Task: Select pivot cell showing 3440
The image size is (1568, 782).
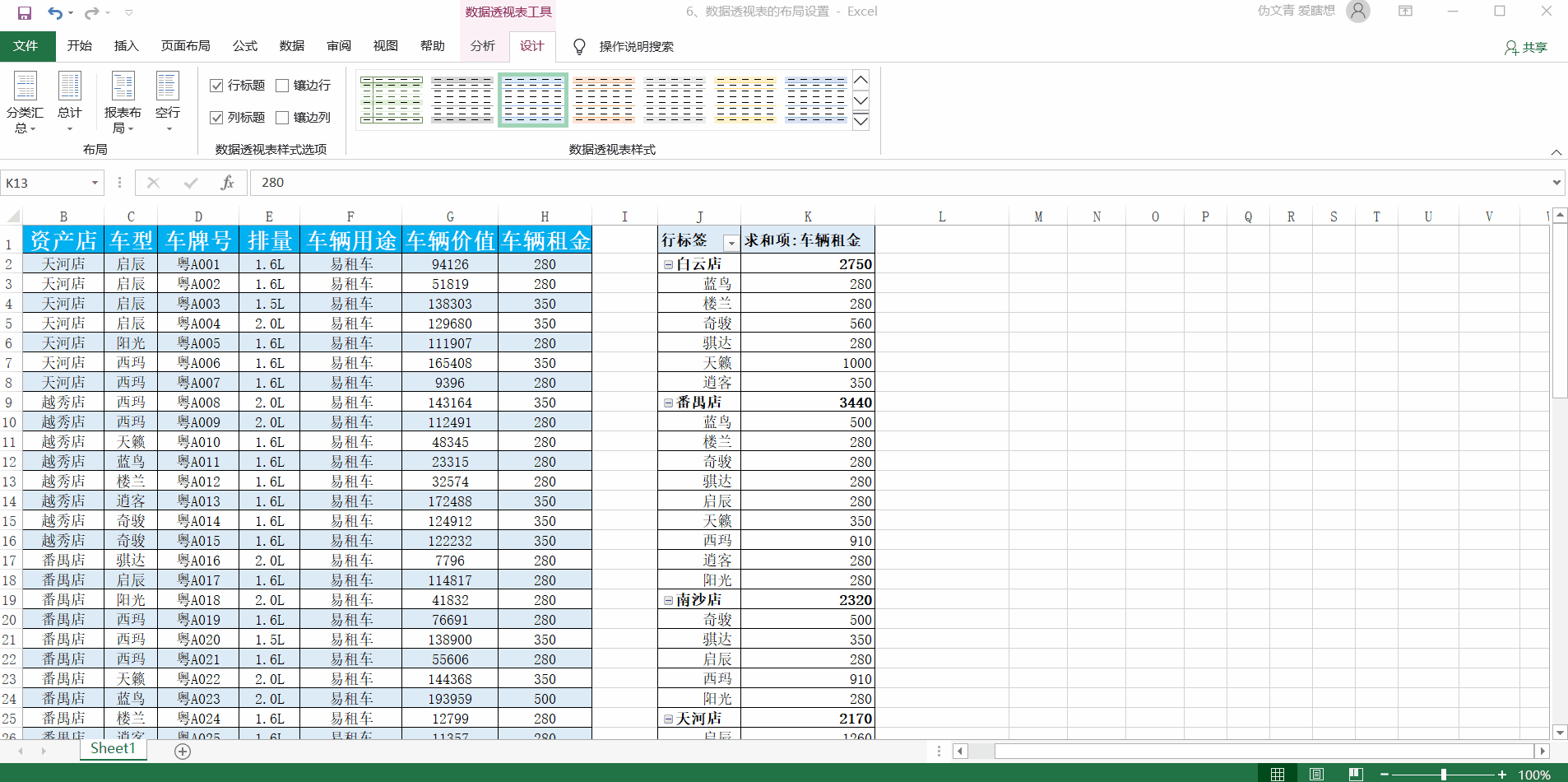Action: click(807, 403)
